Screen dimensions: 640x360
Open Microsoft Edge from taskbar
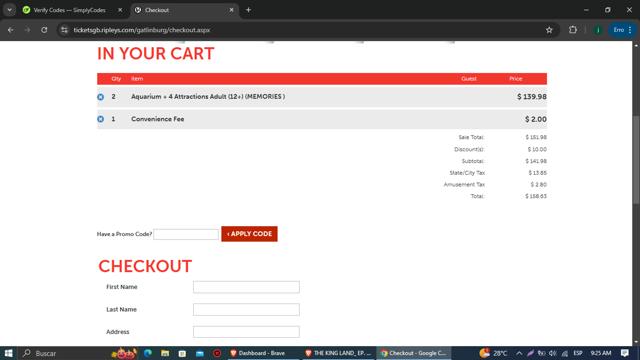coord(148,353)
